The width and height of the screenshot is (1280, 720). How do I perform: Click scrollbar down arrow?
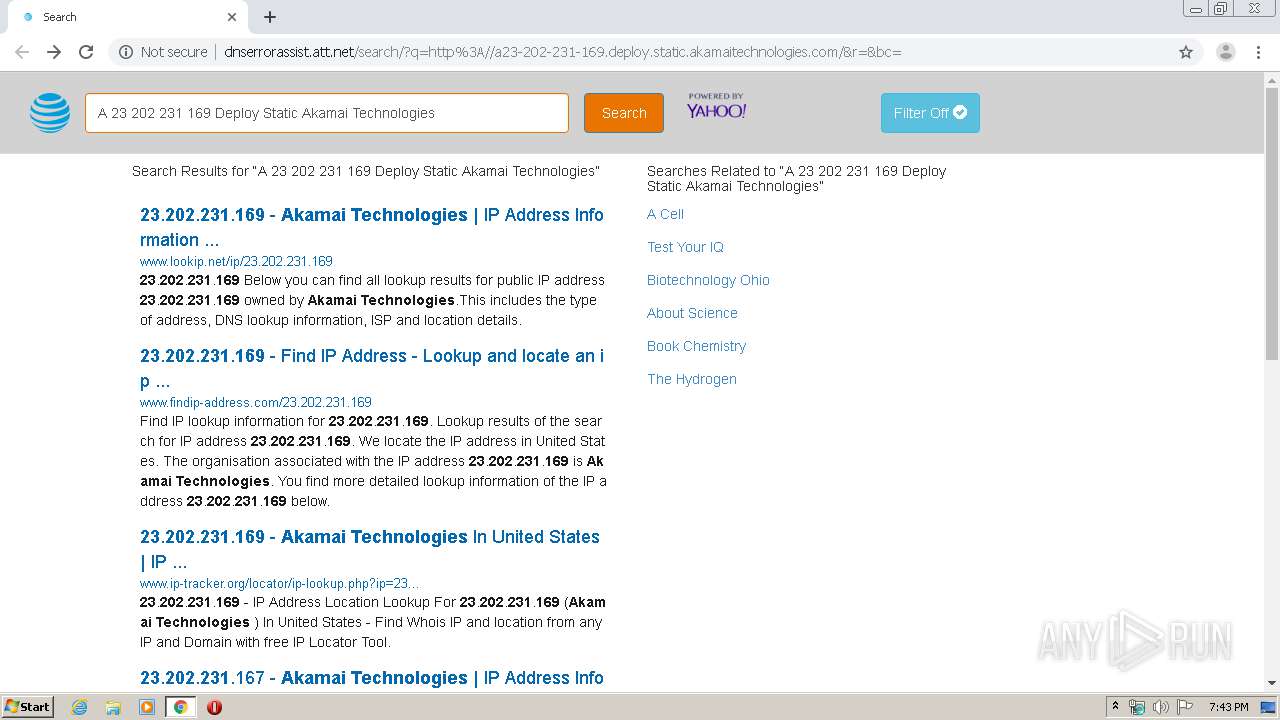1272,683
